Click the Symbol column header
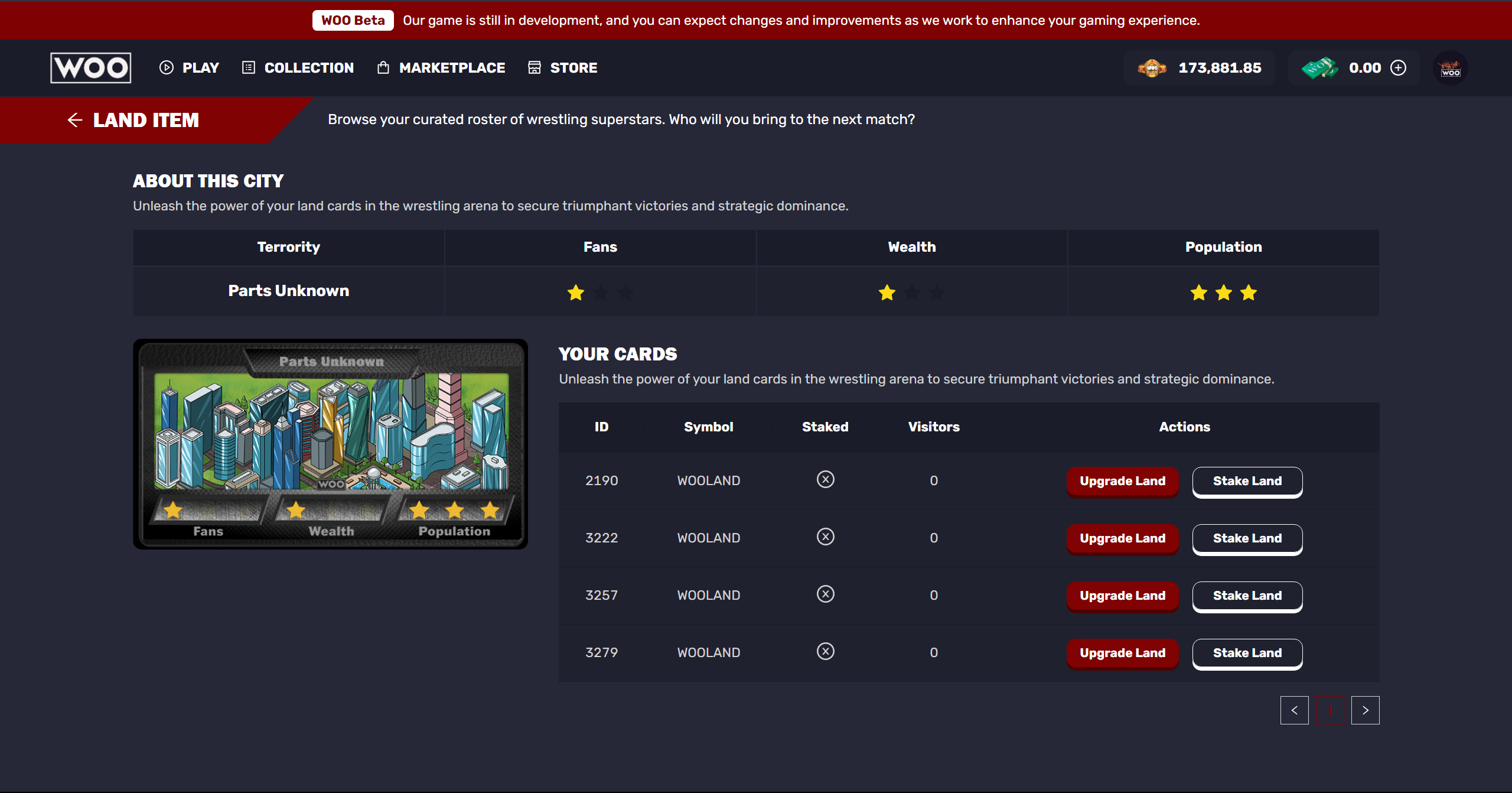This screenshot has height=793, width=1512. click(x=709, y=427)
